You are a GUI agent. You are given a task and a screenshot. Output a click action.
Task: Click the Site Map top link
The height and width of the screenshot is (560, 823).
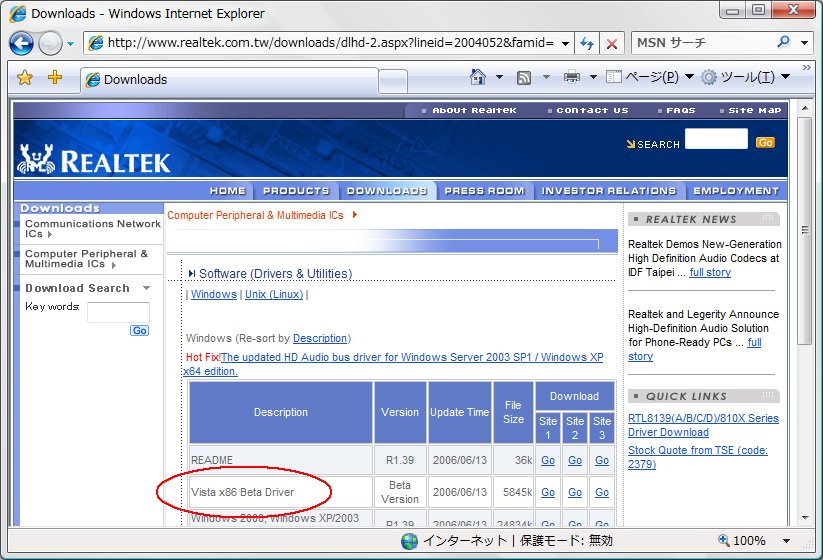click(754, 110)
